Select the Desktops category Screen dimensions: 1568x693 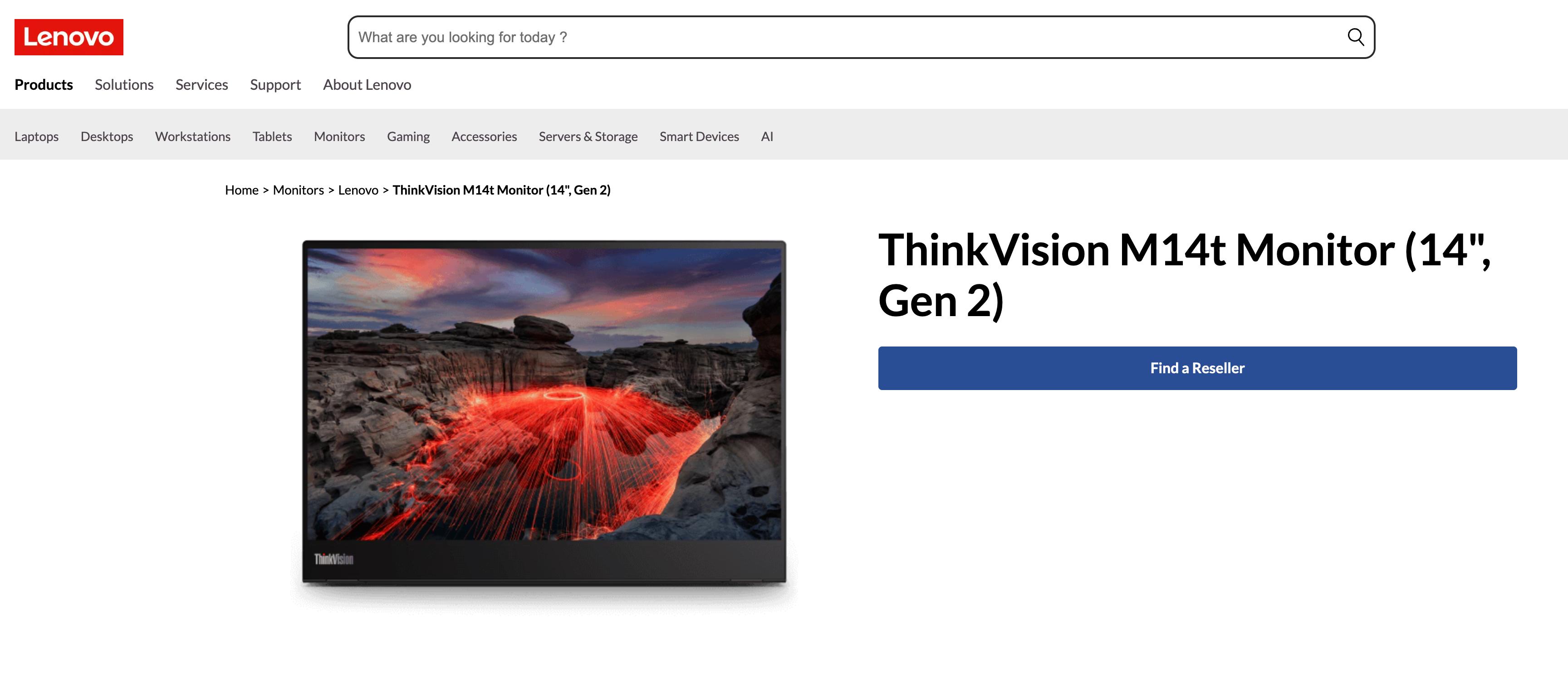107,137
